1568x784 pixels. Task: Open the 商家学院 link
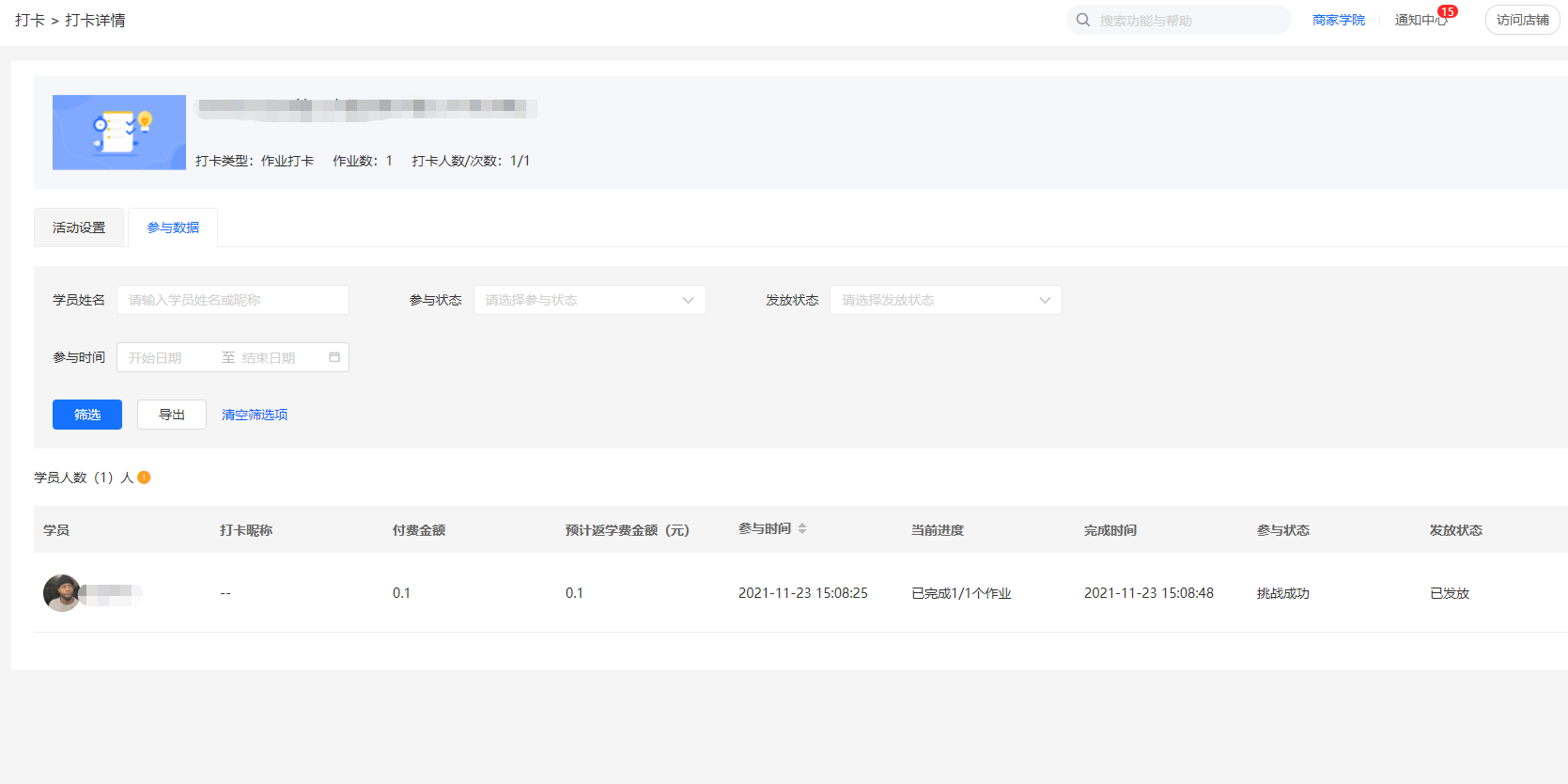tap(1339, 20)
